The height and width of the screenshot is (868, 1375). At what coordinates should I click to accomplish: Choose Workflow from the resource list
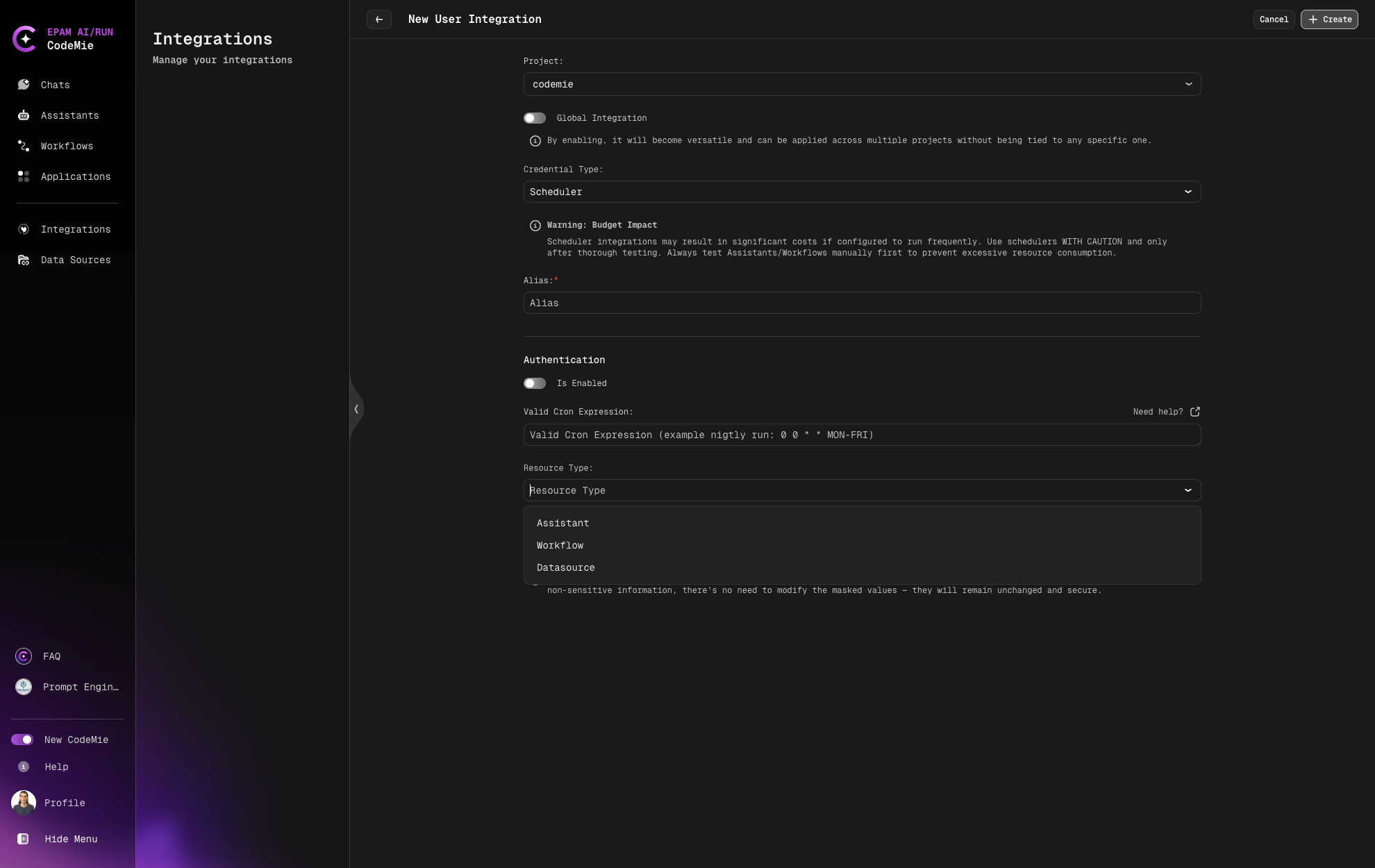[x=560, y=545]
